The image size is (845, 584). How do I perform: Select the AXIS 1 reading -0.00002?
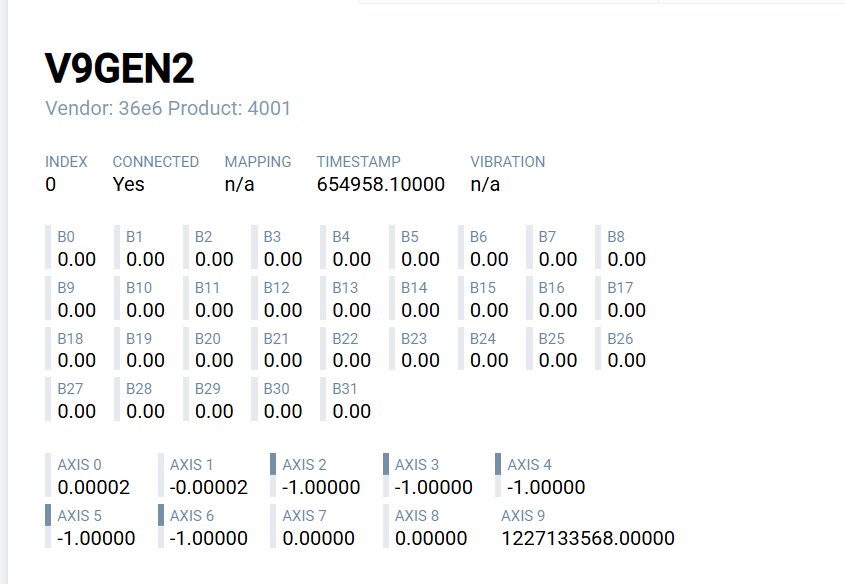[208, 488]
